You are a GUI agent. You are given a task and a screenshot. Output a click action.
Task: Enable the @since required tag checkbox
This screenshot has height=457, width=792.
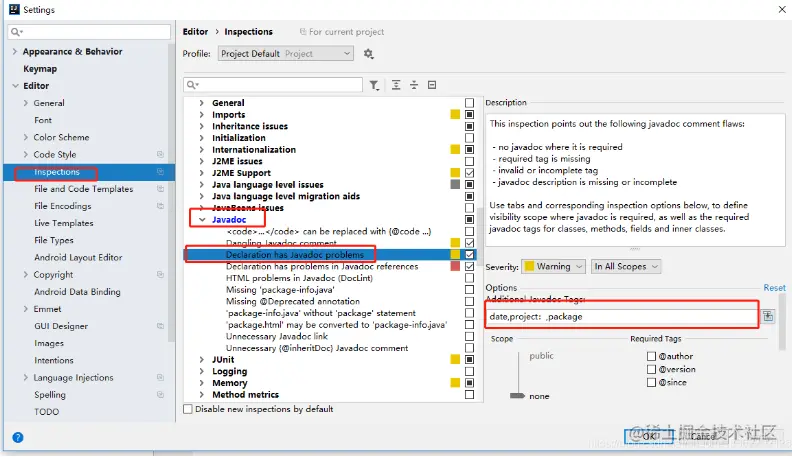coord(651,382)
